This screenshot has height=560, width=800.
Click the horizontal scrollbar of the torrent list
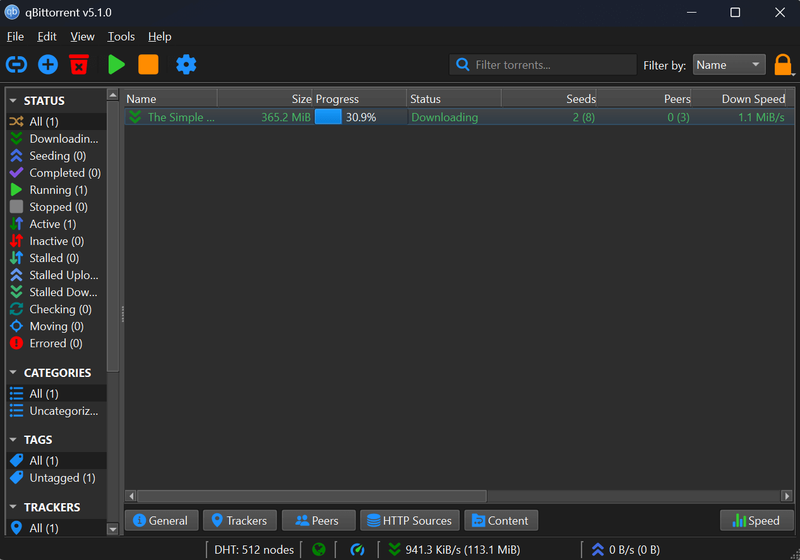(x=312, y=496)
